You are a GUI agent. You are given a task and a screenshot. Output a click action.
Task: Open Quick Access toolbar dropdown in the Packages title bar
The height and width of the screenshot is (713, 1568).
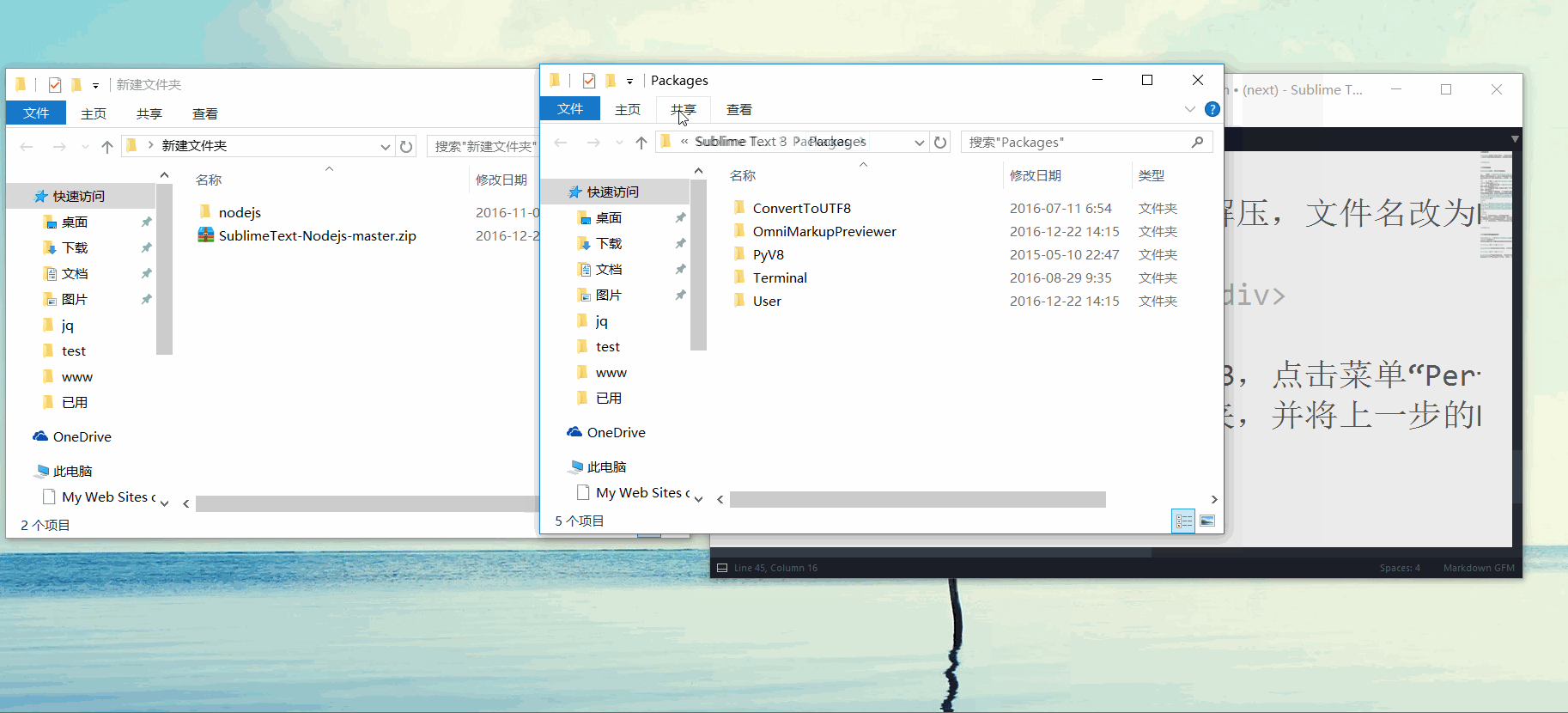point(629,82)
